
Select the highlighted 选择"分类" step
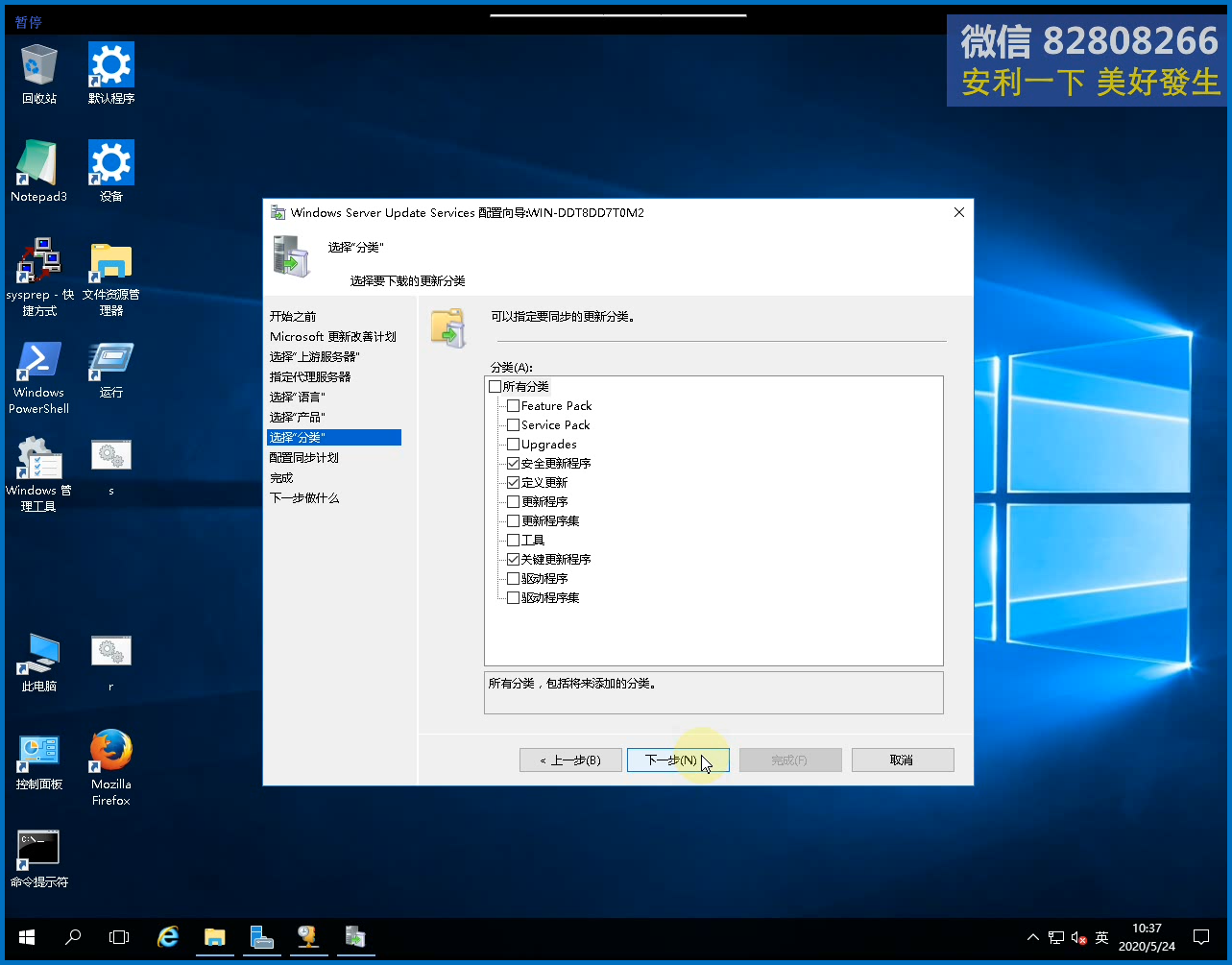click(x=334, y=437)
